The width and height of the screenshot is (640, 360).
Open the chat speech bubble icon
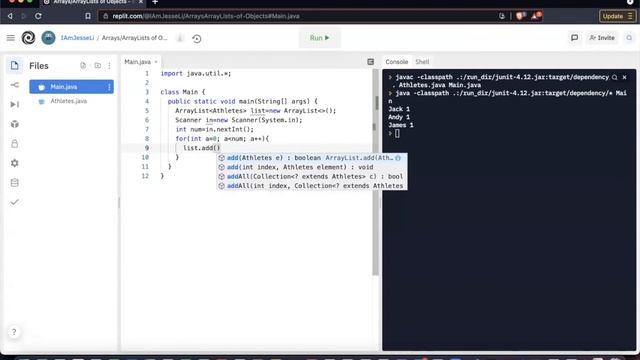click(x=574, y=38)
